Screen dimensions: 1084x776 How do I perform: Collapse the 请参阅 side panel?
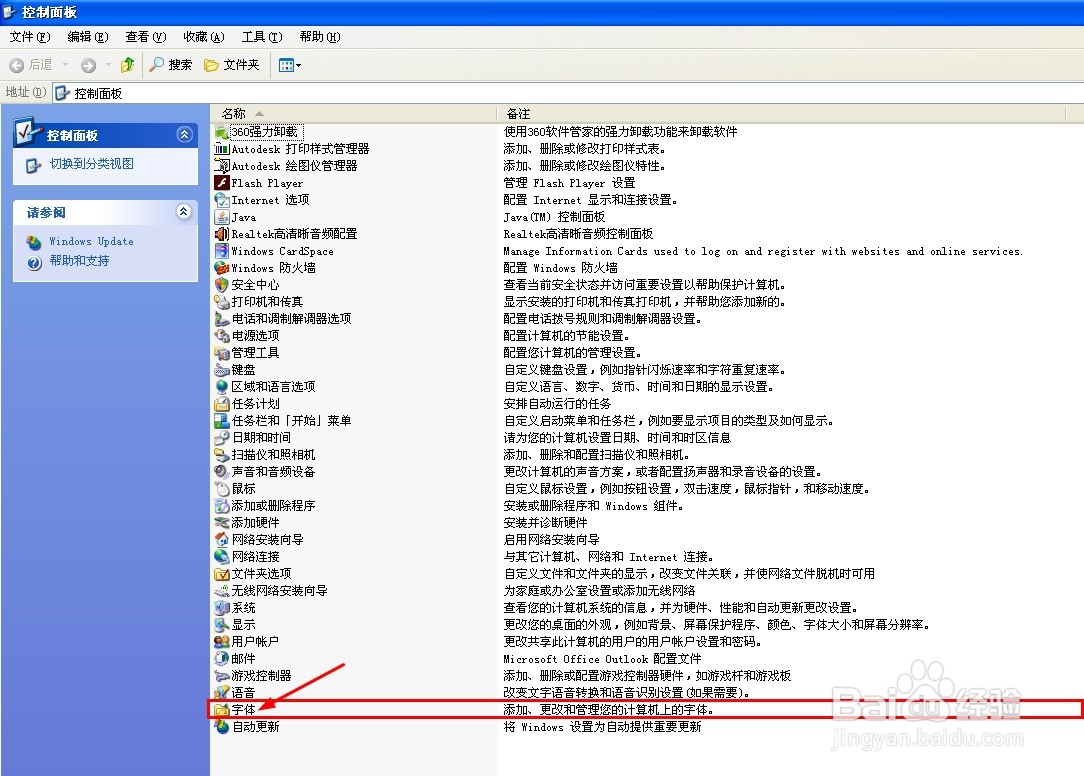tap(183, 211)
